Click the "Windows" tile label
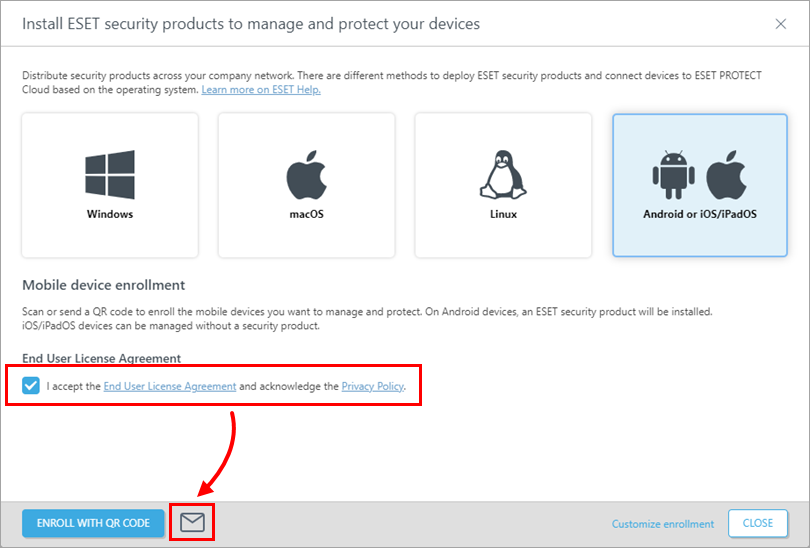Viewport: 810px width, 548px height. (x=110, y=214)
